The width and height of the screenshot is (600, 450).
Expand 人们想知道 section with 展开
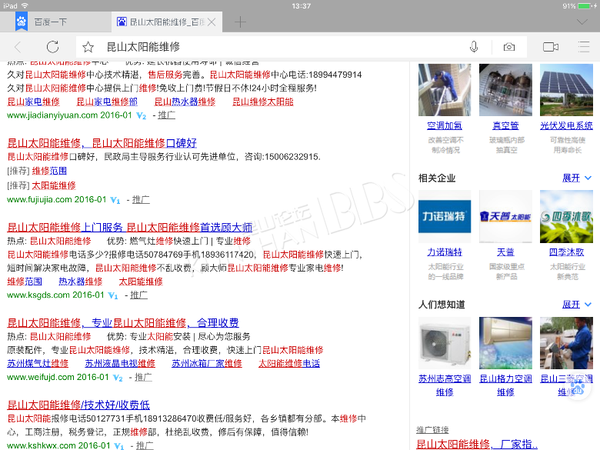click(x=577, y=305)
